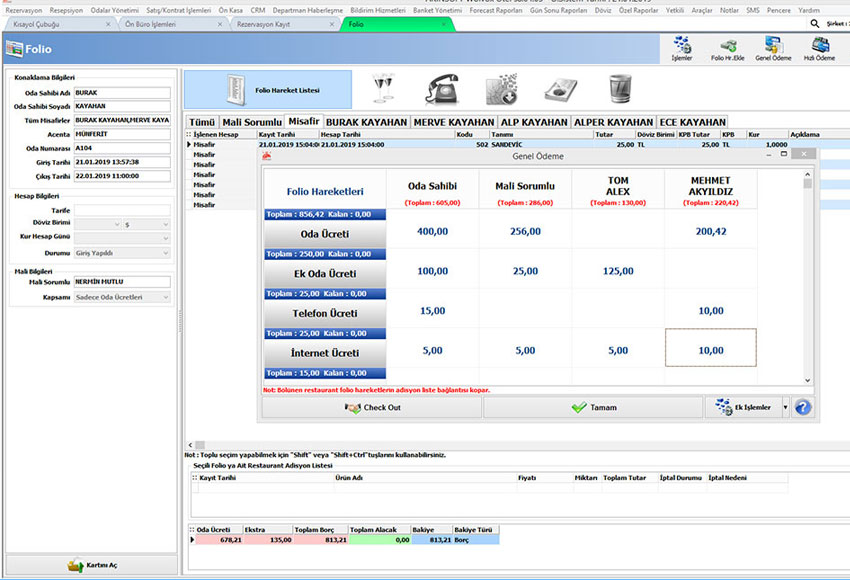This screenshot has height=580, width=850.
Task: Select the wine glasses minibar icon
Action: tap(383, 89)
